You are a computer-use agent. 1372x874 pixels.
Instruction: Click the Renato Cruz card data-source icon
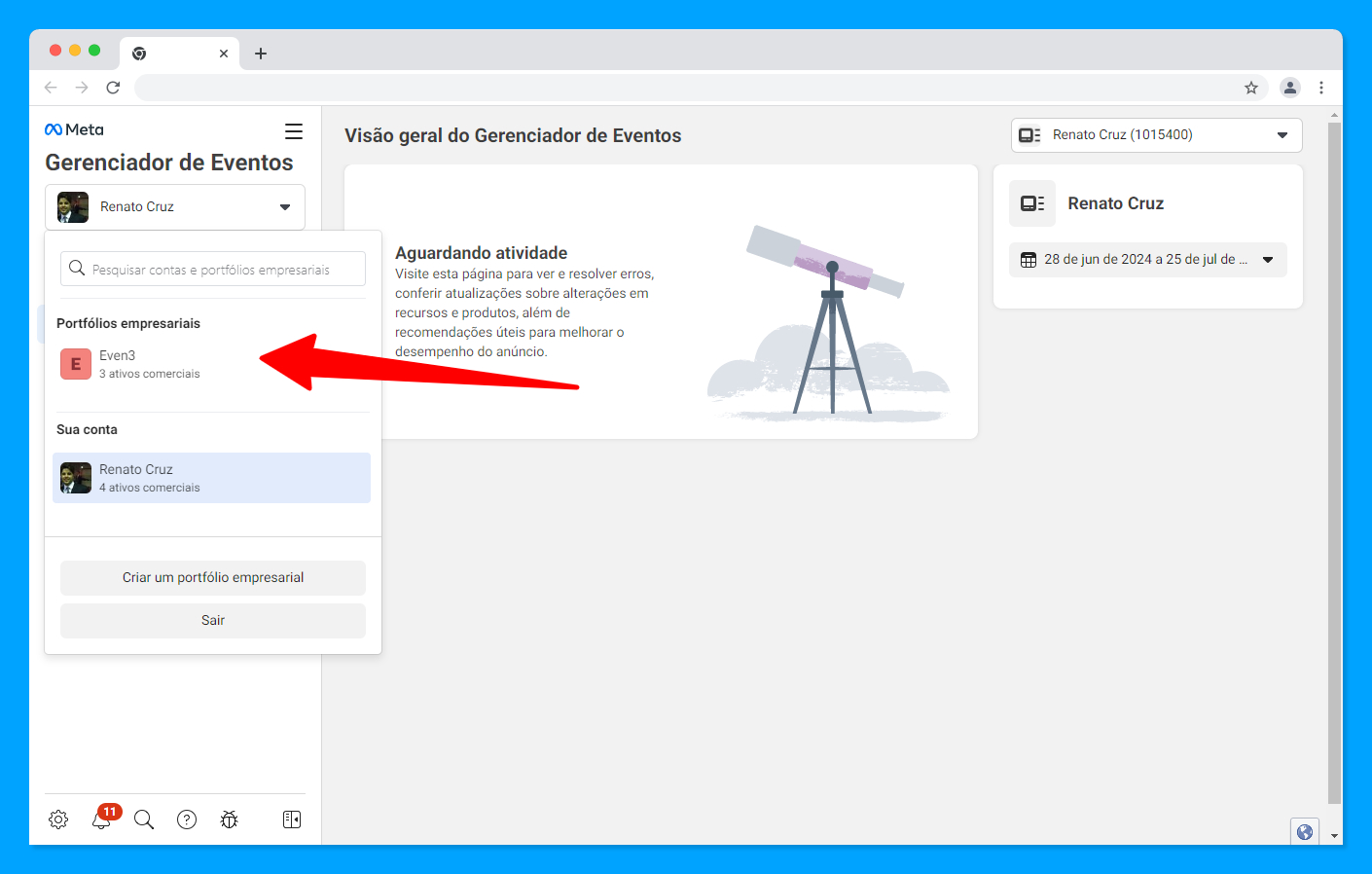coord(1032,203)
